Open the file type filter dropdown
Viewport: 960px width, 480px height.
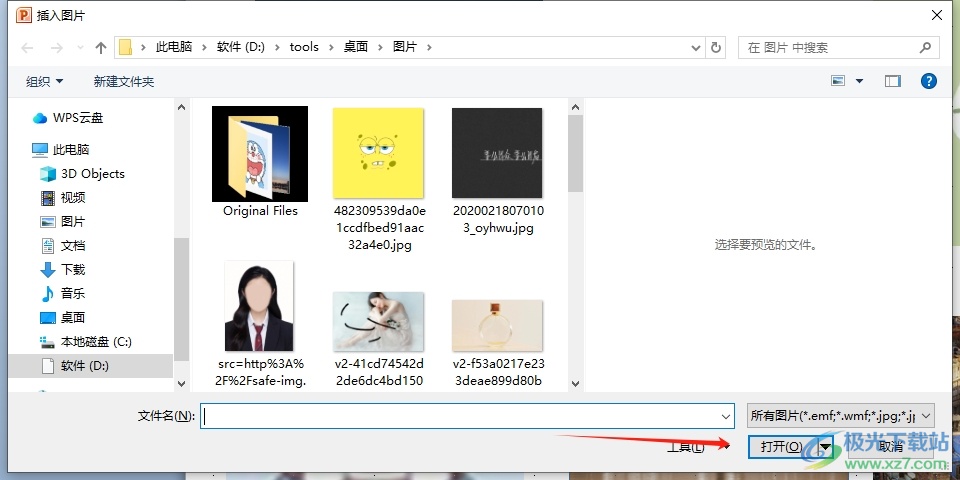click(x=840, y=415)
